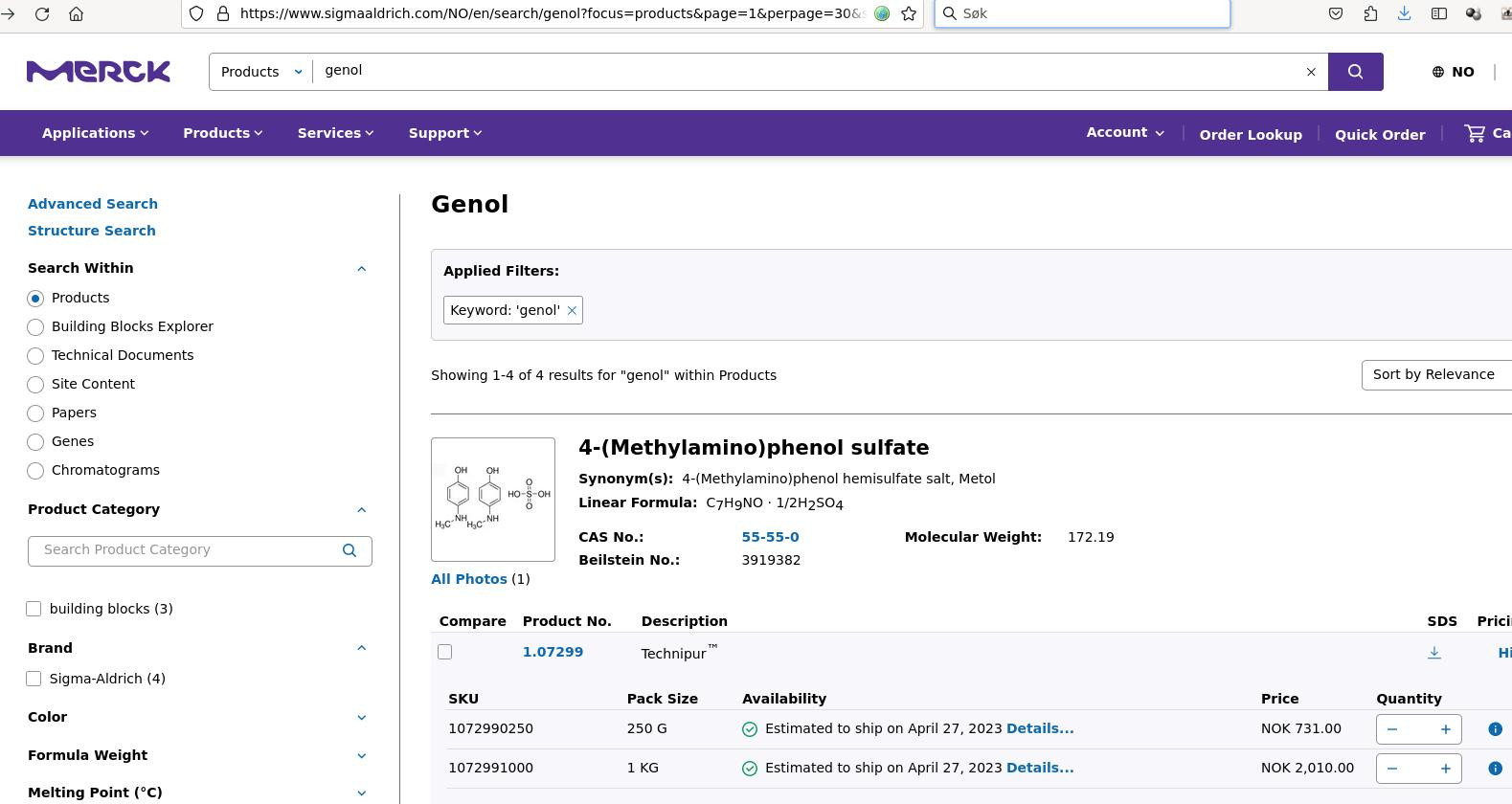
Task: Click the Product Category search magnifier
Action: pos(350,550)
